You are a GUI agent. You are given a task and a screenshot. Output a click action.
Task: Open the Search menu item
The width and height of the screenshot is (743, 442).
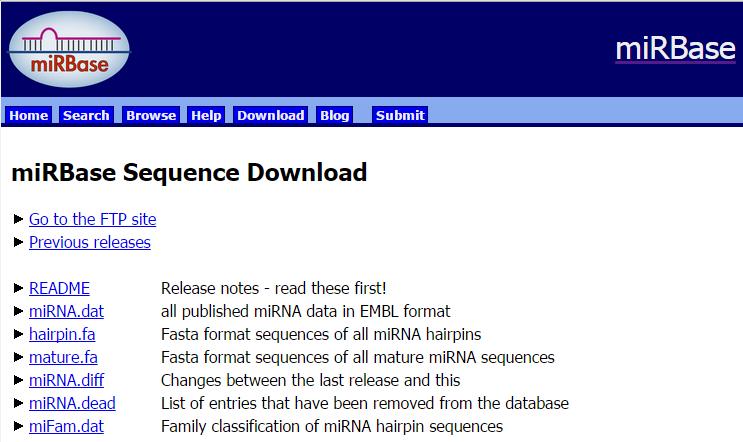point(86,115)
